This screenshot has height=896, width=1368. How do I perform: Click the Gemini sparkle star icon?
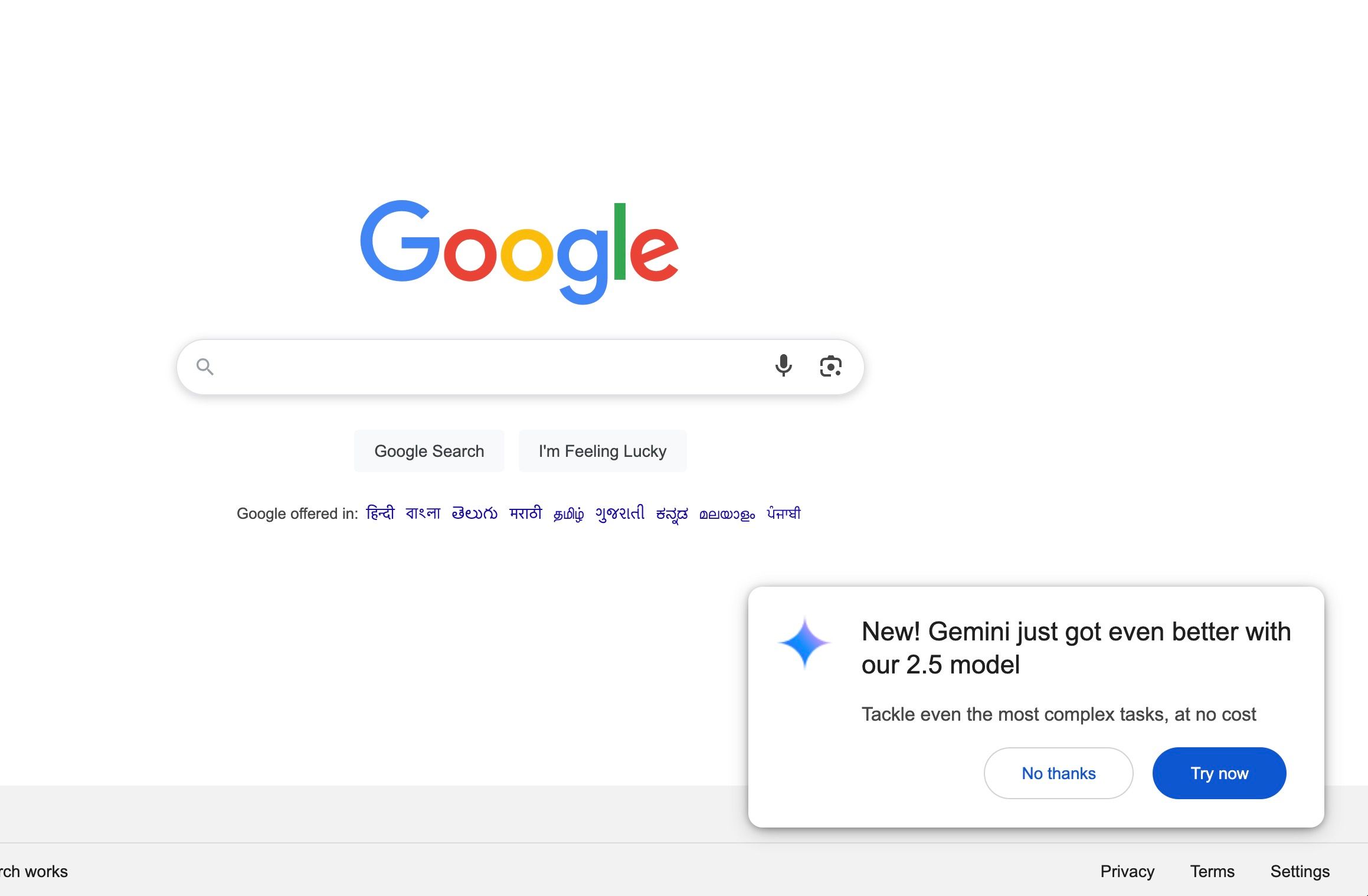coord(804,643)
